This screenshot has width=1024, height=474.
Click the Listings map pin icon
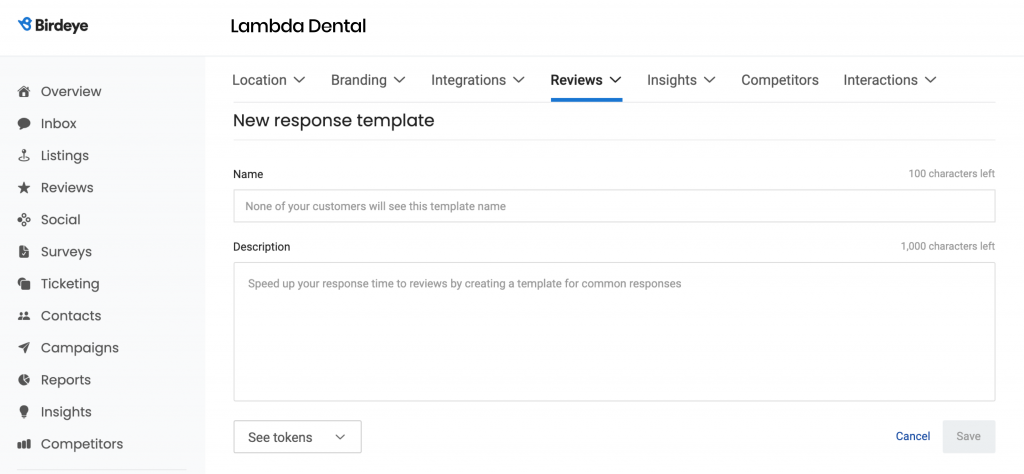pyautogui.click(x=24, y=155)
